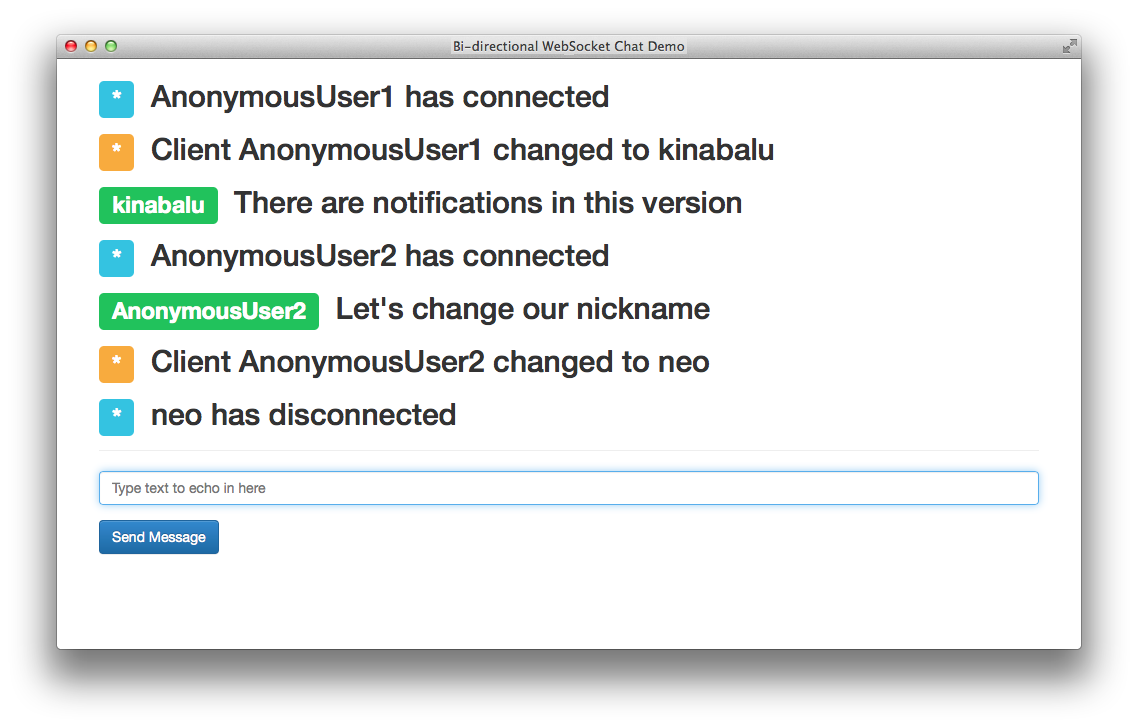Click the blue asterisk badge beside "AnonymousUser1 has connected"

(x=116, y=99)
